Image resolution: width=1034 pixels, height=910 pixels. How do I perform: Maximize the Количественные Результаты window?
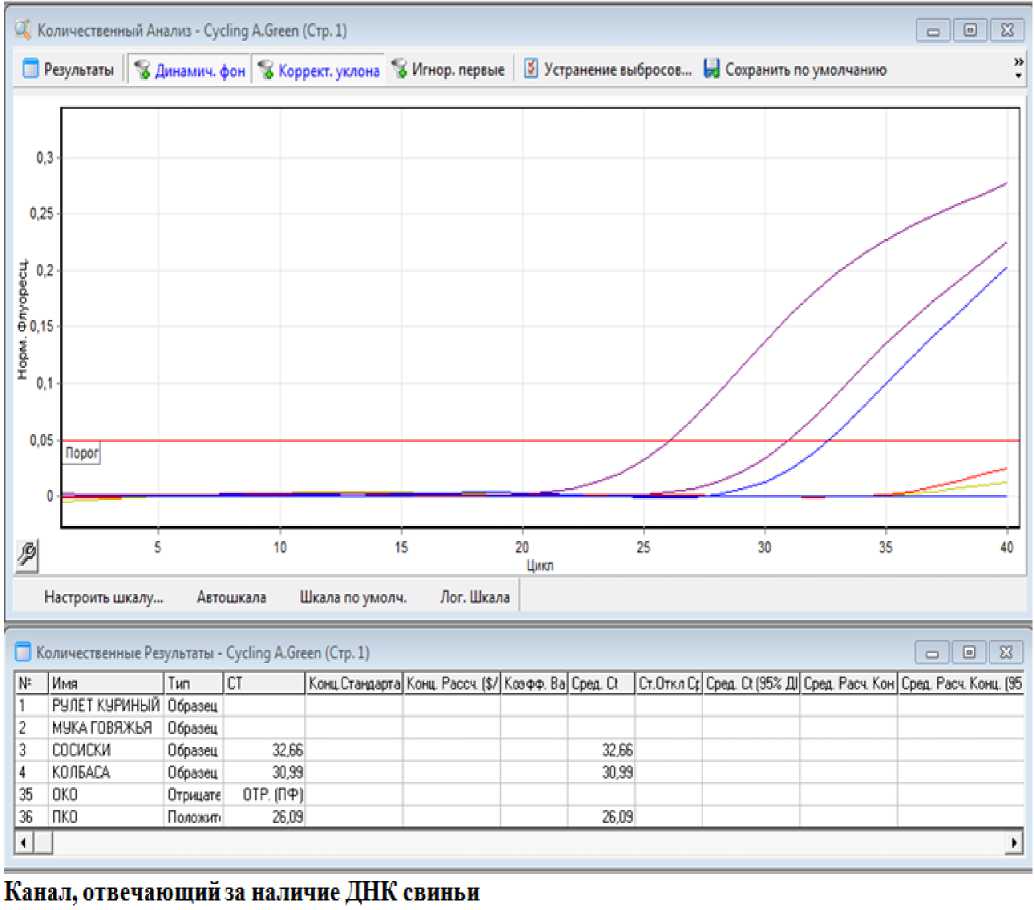[969, 653]
